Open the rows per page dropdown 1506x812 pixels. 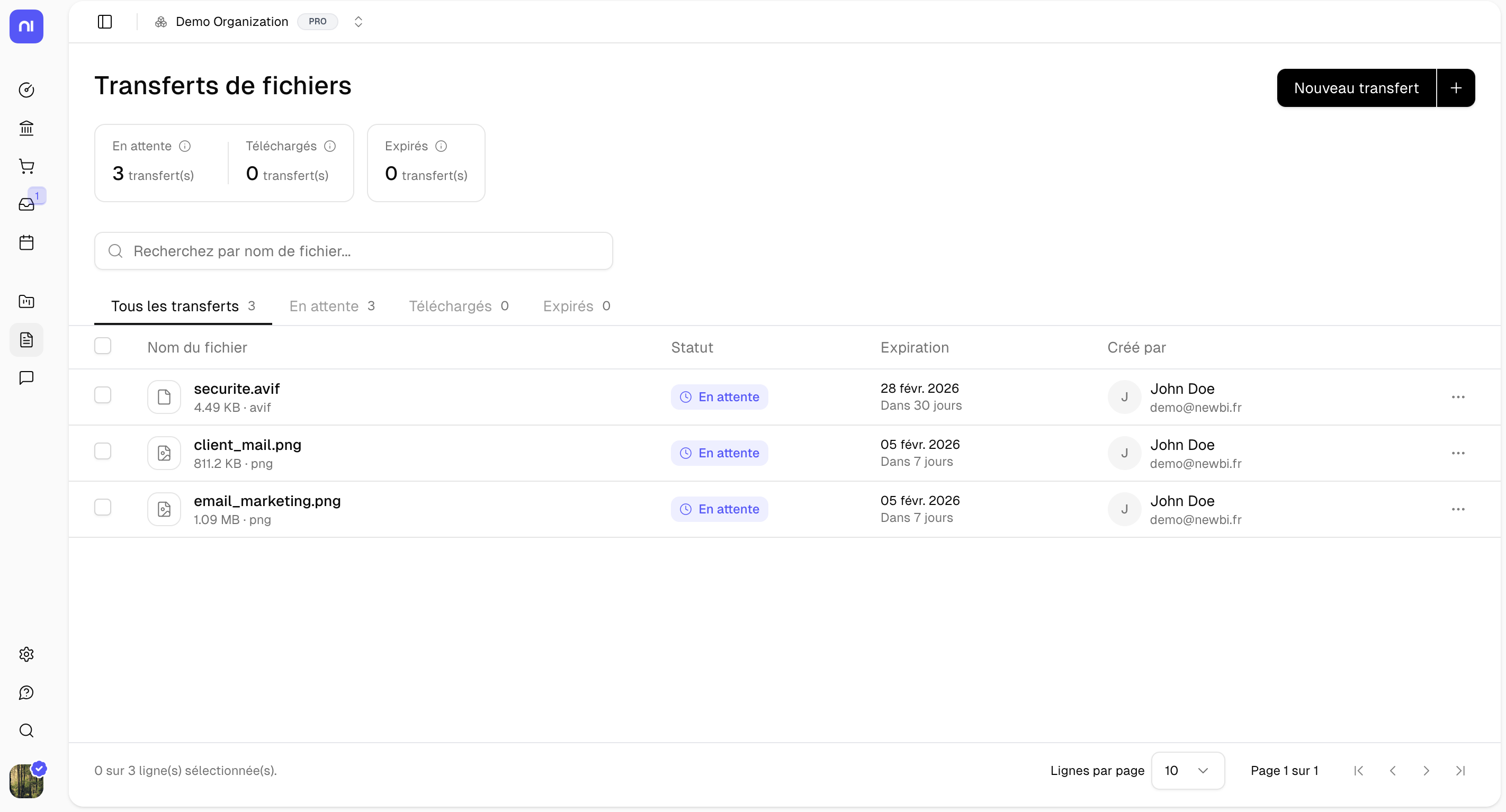tap(1187, 771)
